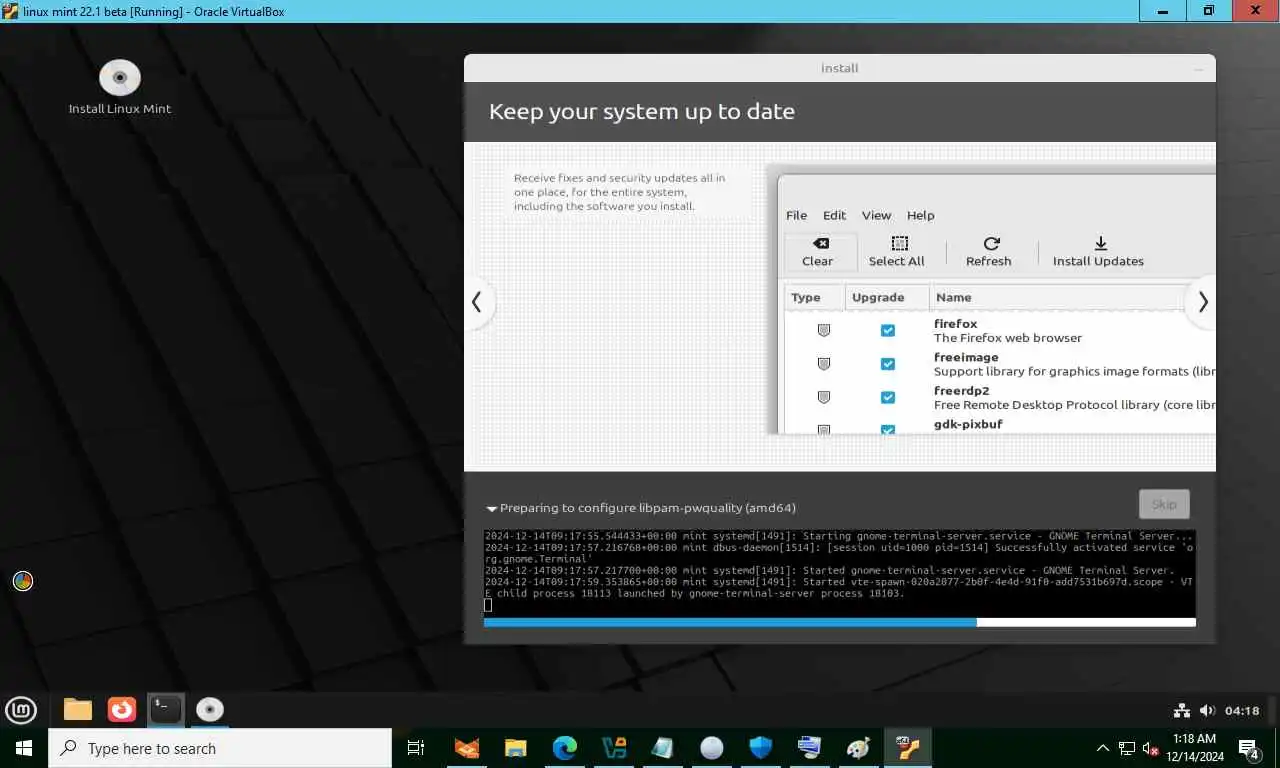
Task: Click the Skip button
Action: [1164, 504]
